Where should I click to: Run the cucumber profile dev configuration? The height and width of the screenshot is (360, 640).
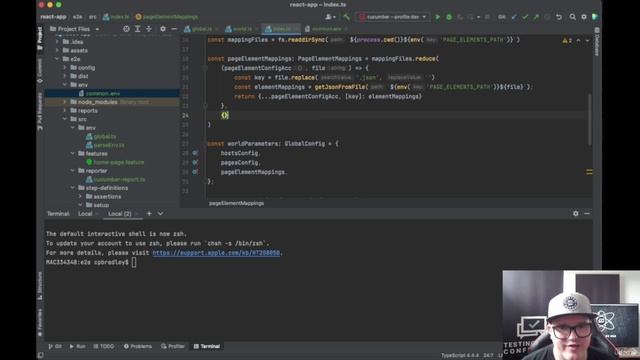[x=437, y=17]
